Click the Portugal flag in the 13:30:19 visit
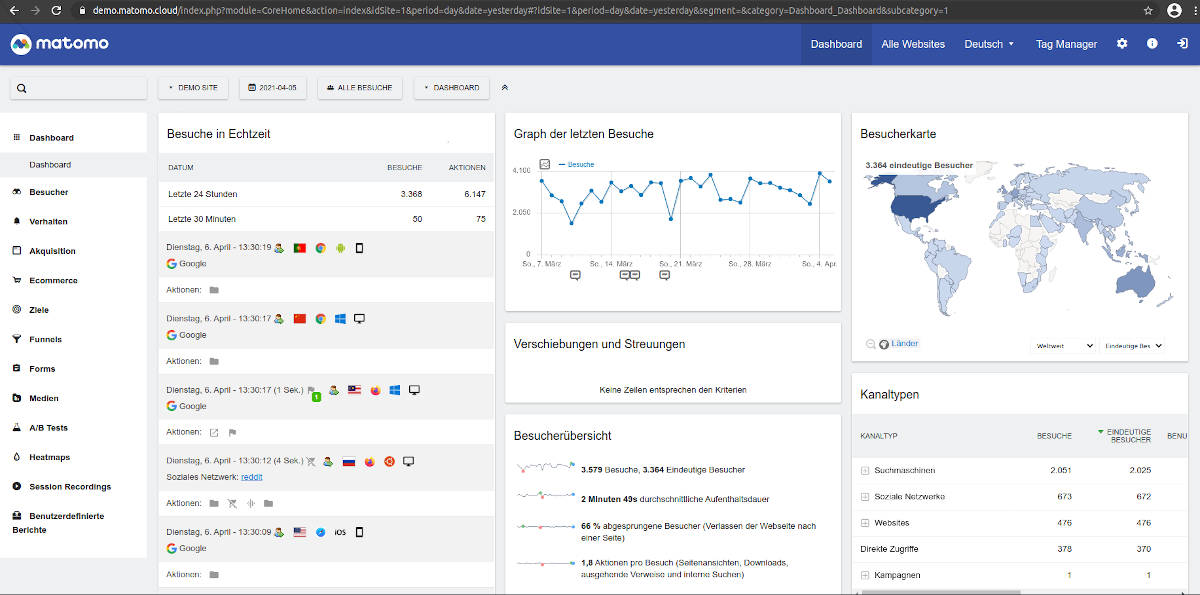 [x=299, y=247]
